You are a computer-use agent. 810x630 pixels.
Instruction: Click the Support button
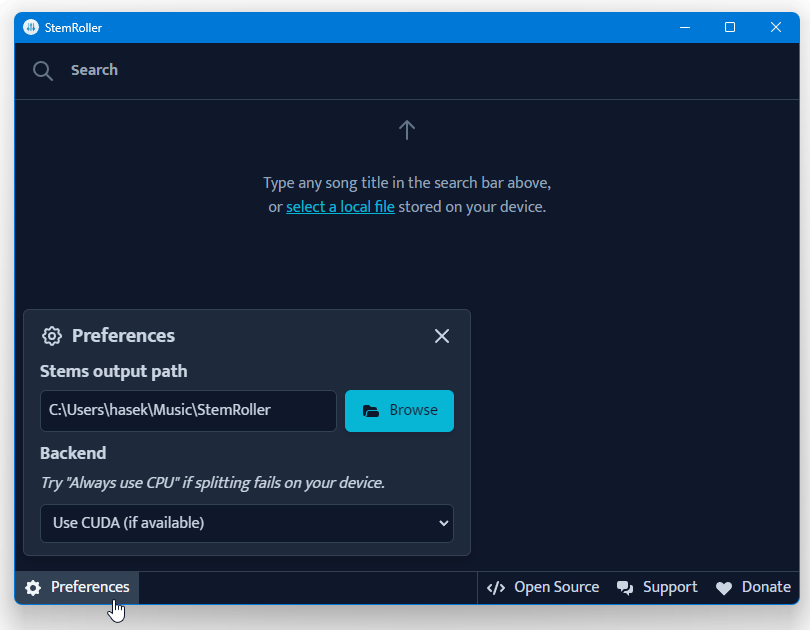[657, 588]
